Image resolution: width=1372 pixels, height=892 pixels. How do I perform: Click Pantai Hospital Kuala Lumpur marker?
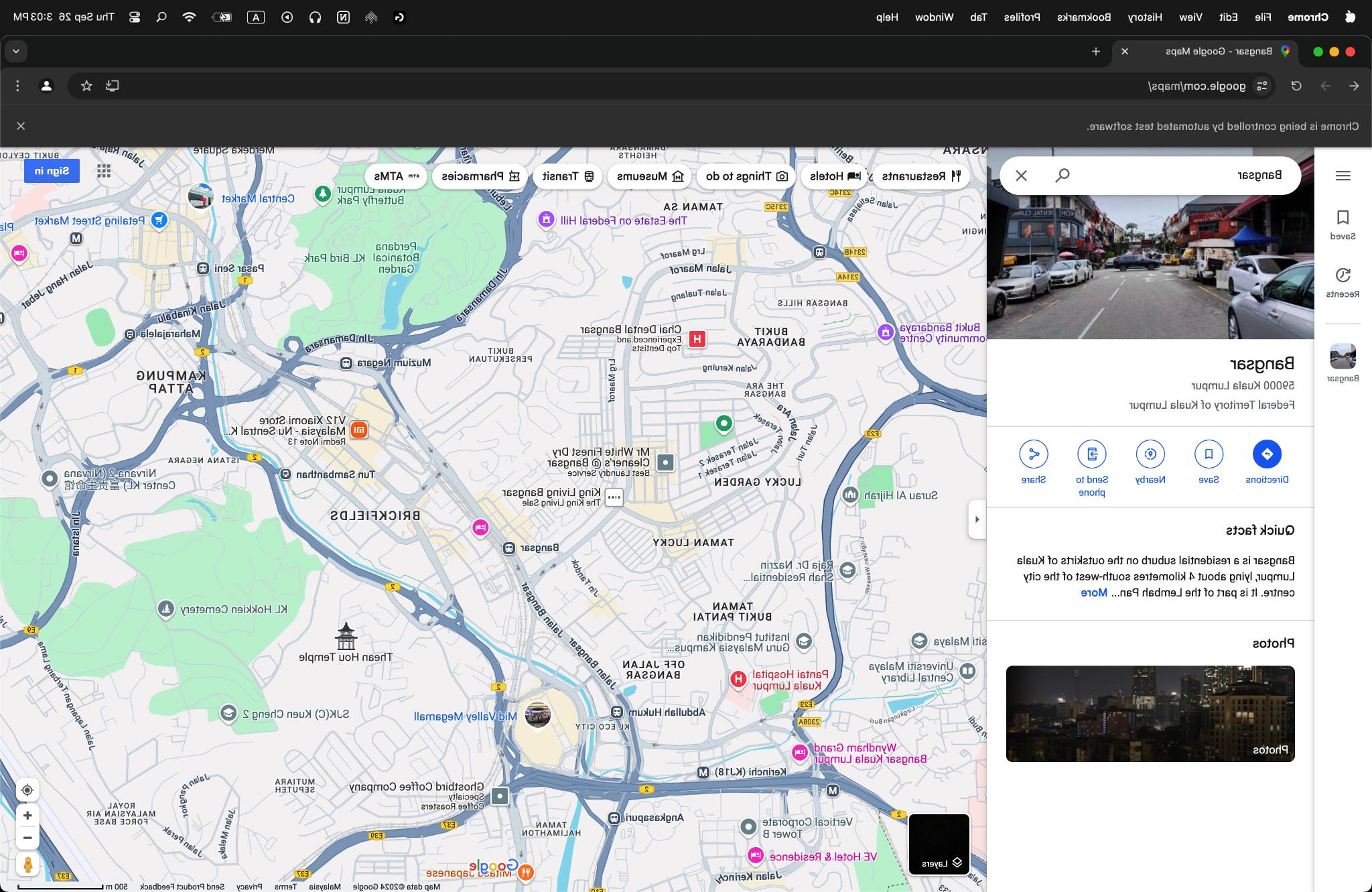point(738,680)
